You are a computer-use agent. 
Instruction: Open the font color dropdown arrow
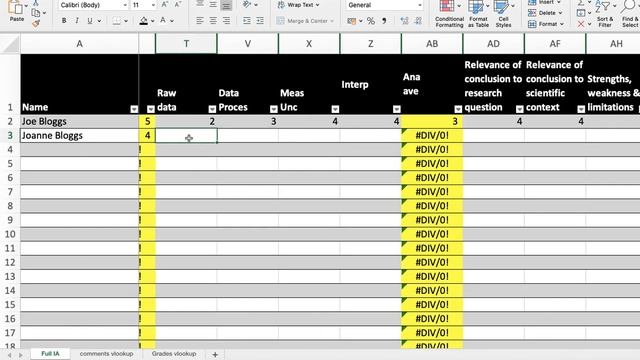tap(172, 21)
